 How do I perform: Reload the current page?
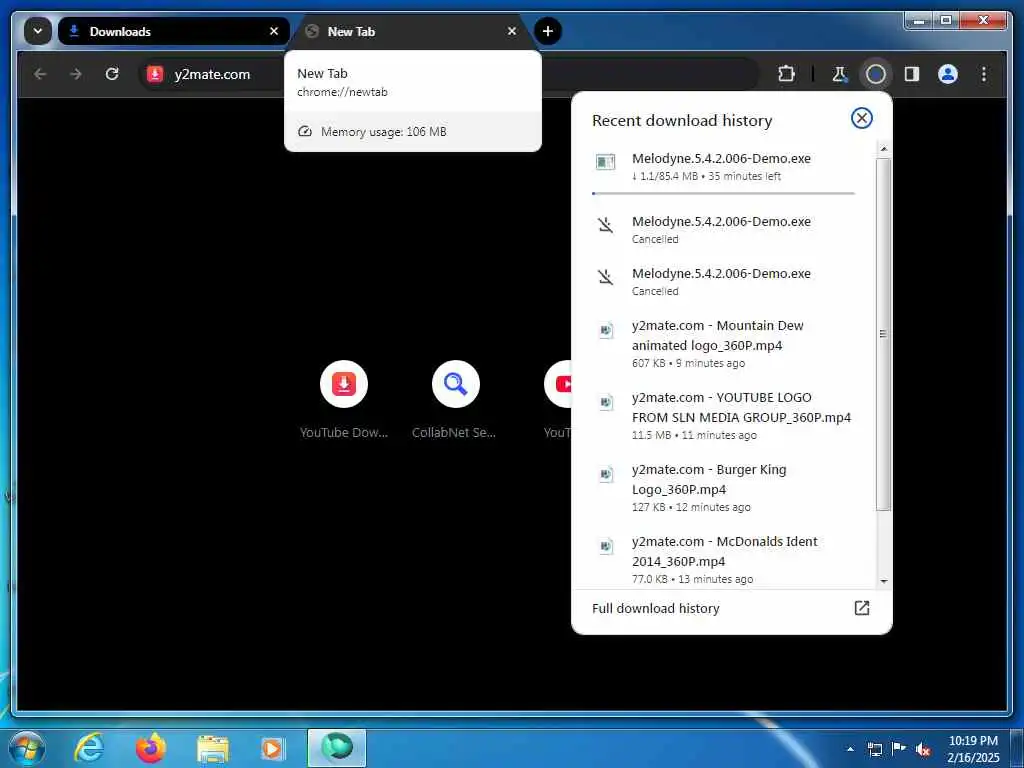point(112,74)
